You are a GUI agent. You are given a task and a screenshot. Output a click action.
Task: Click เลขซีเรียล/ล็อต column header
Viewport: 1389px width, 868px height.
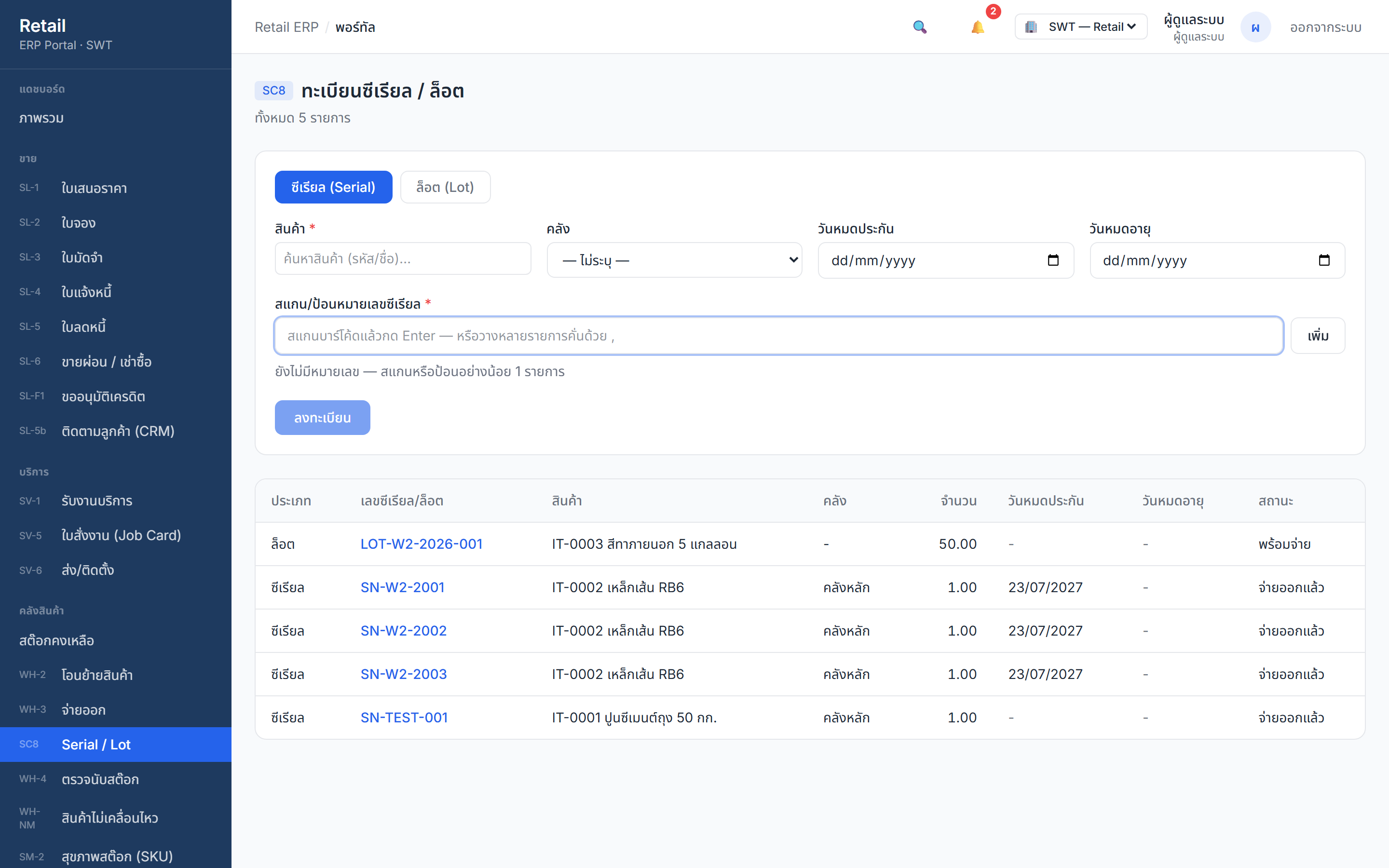coord(402,501)
